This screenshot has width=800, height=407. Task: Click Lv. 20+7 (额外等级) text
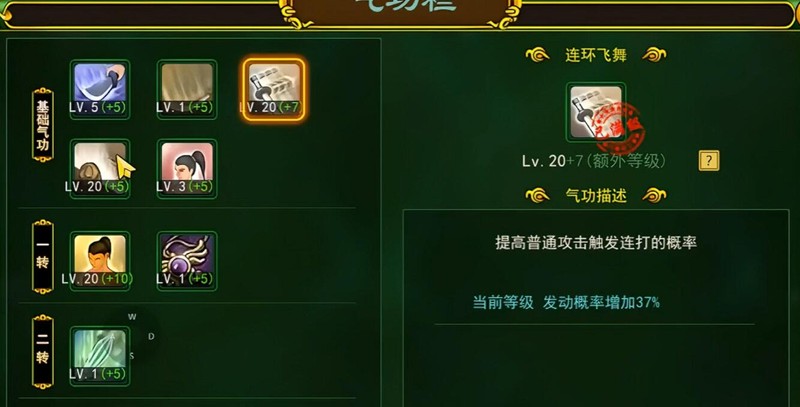tap(593, 161)
